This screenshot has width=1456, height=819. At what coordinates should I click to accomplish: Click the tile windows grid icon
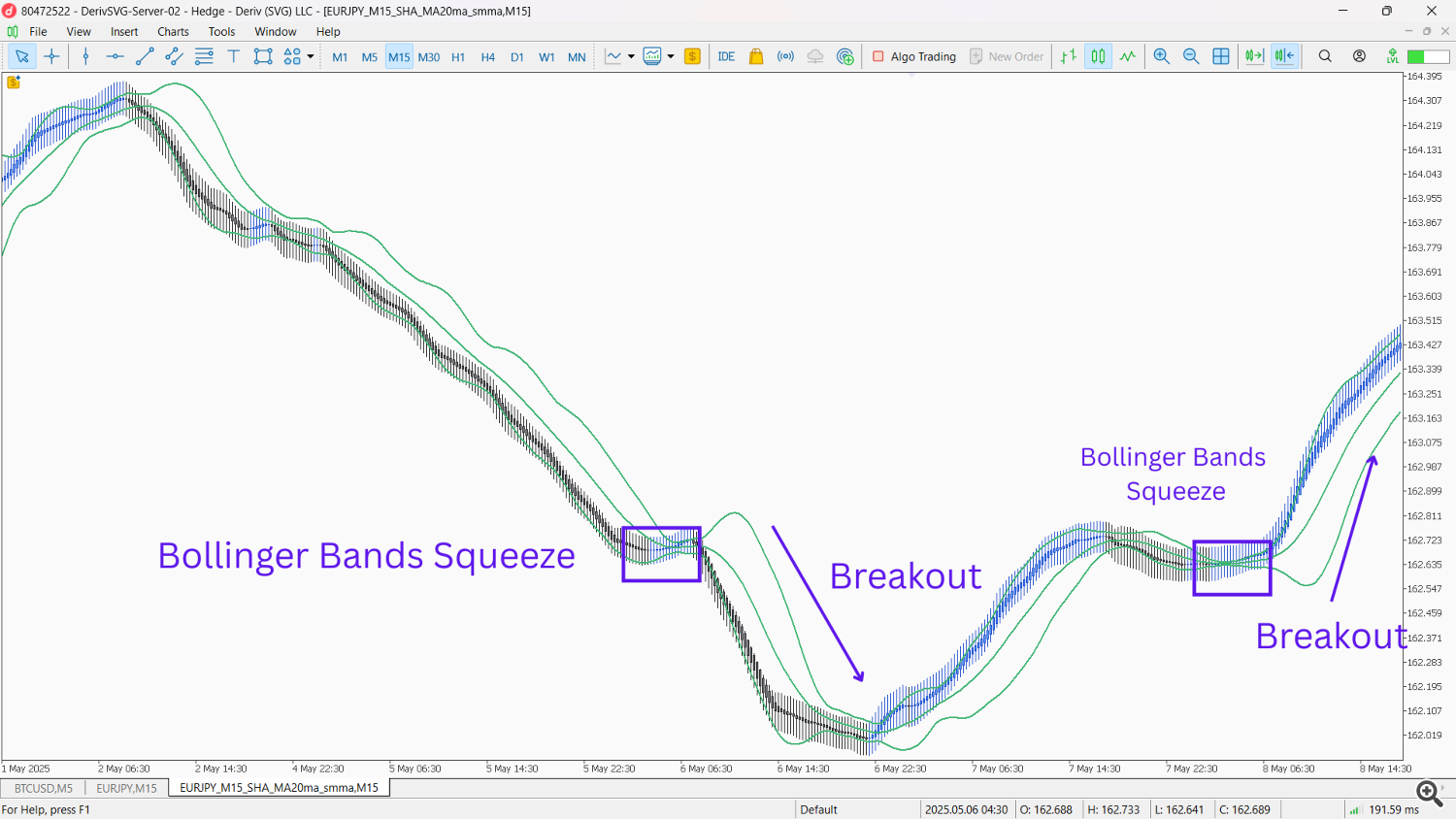1221,56
